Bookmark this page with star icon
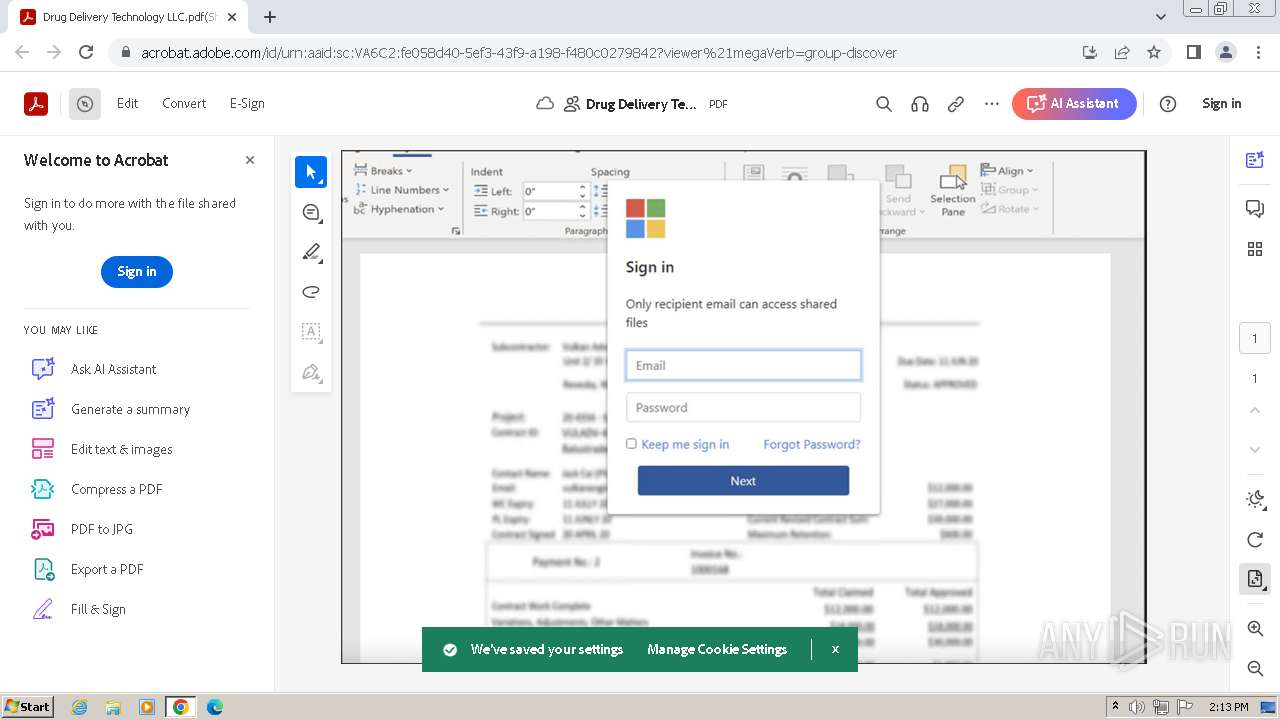 tap(1154, 52)
